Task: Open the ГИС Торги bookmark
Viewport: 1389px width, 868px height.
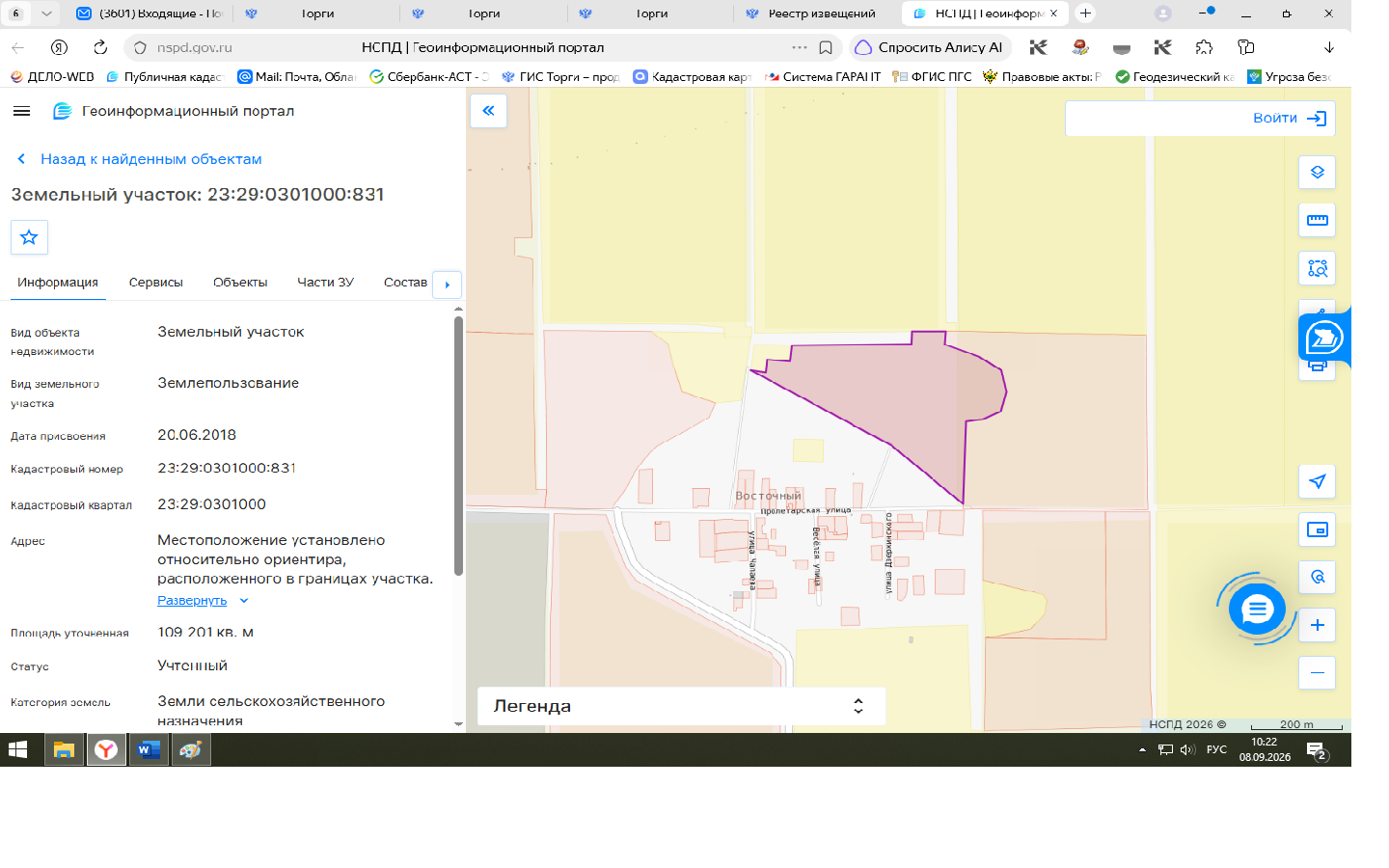Action: pos(561,77)
